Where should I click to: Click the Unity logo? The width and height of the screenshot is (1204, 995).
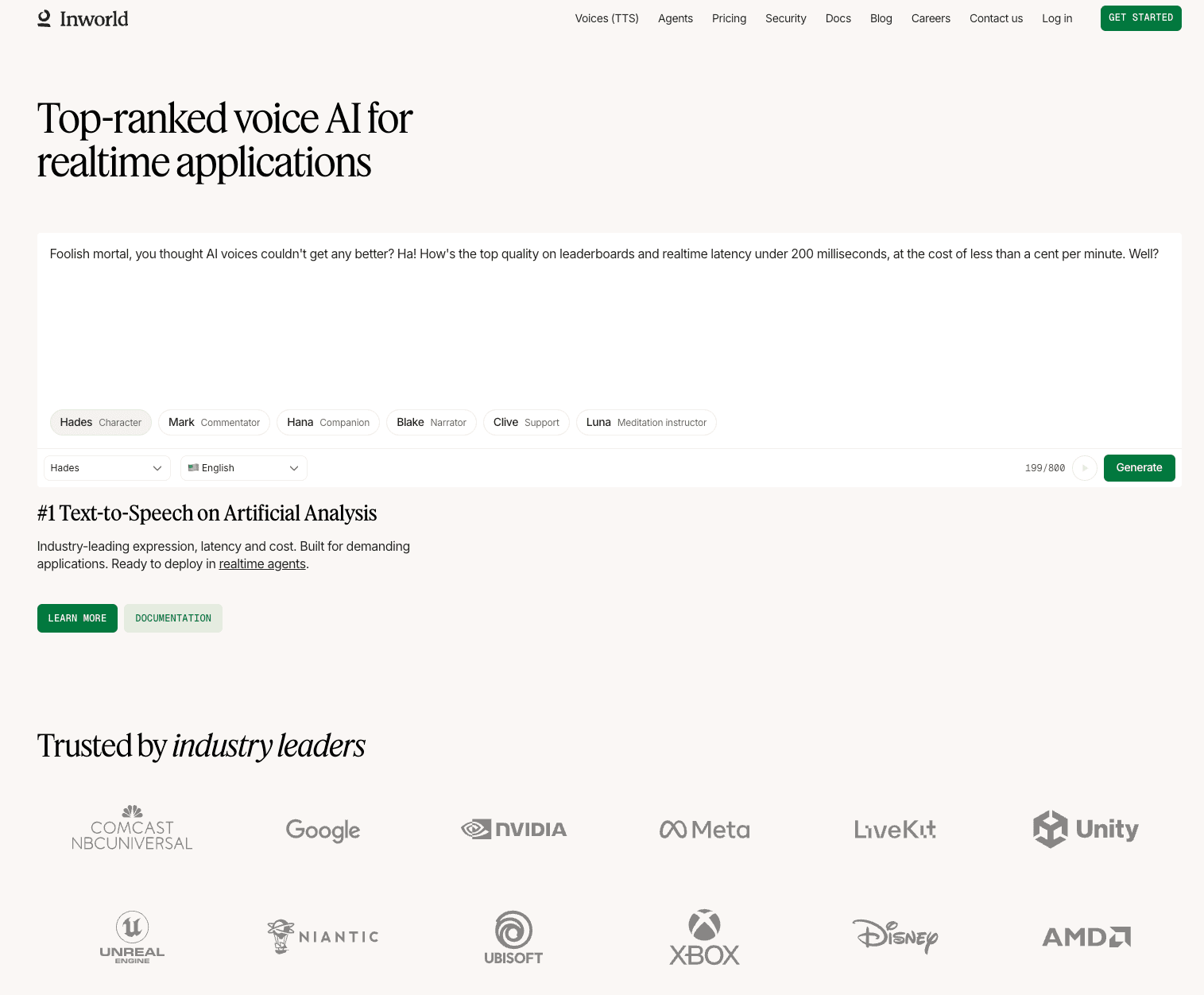coord(1086,829)
